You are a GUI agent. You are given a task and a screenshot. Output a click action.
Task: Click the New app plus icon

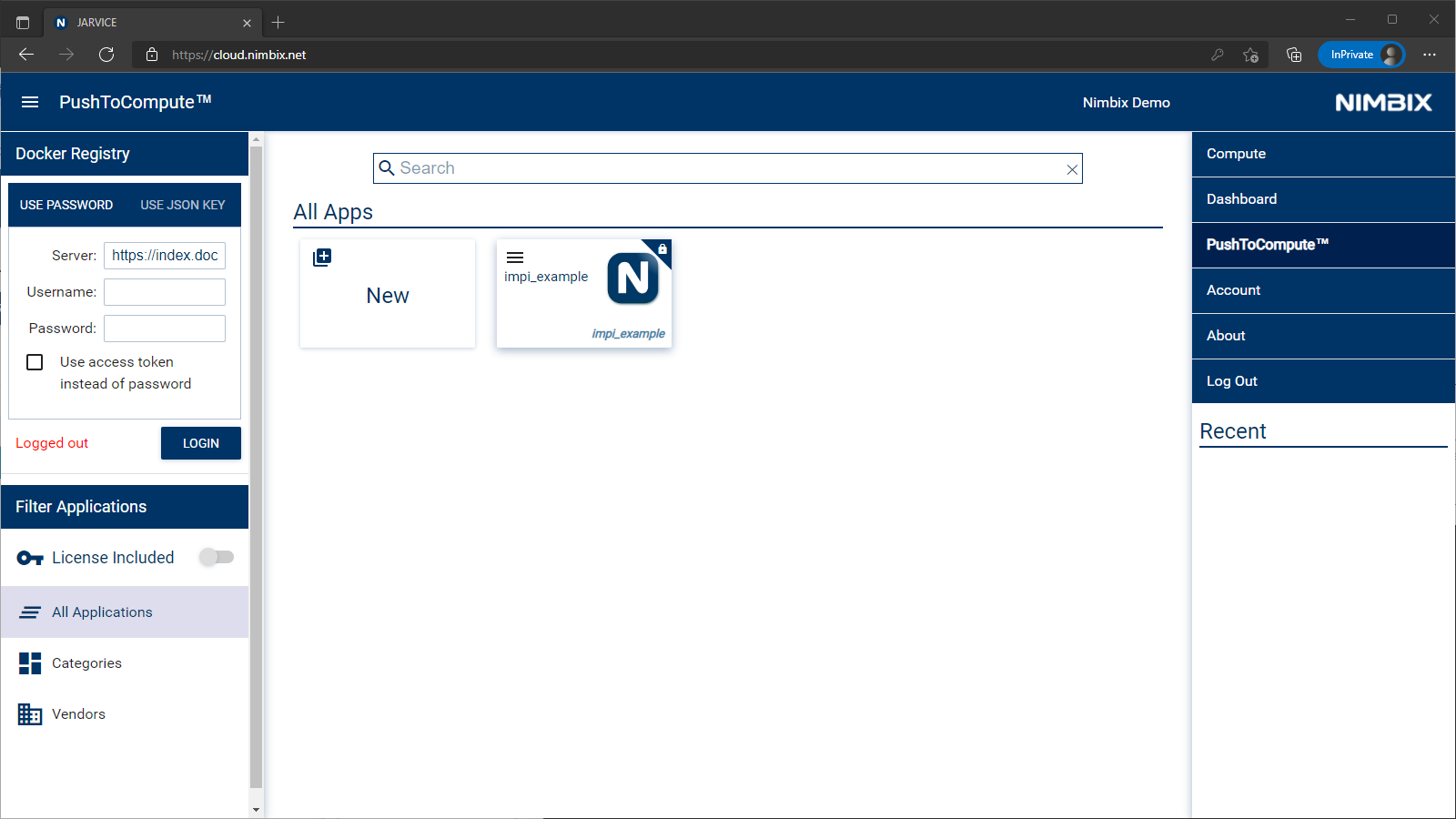pos(322,258)
